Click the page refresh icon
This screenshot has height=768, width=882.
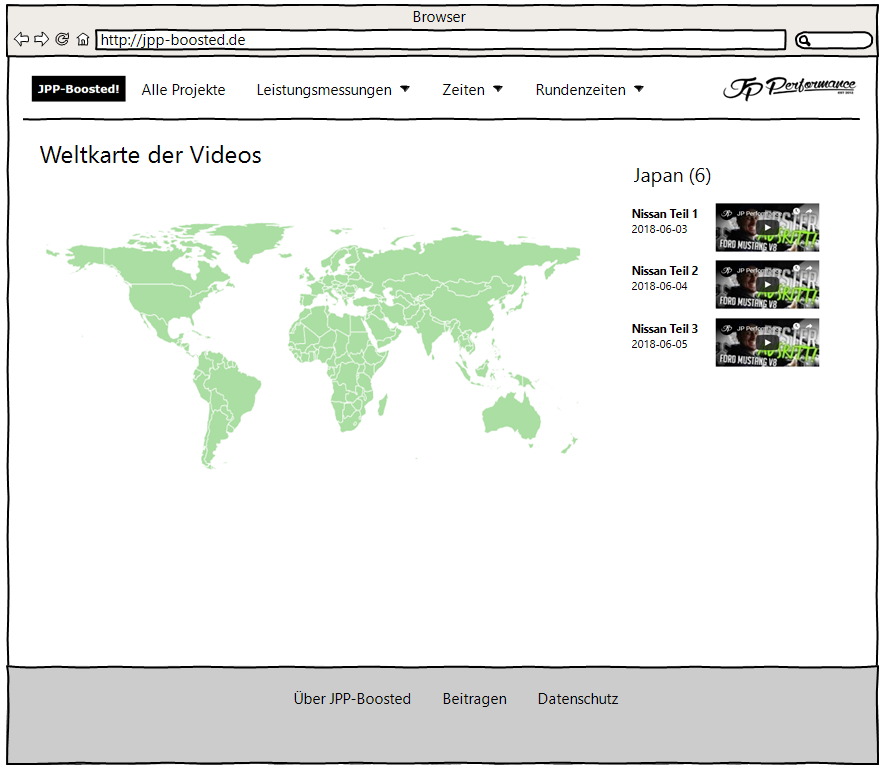(x=62, y=39)
